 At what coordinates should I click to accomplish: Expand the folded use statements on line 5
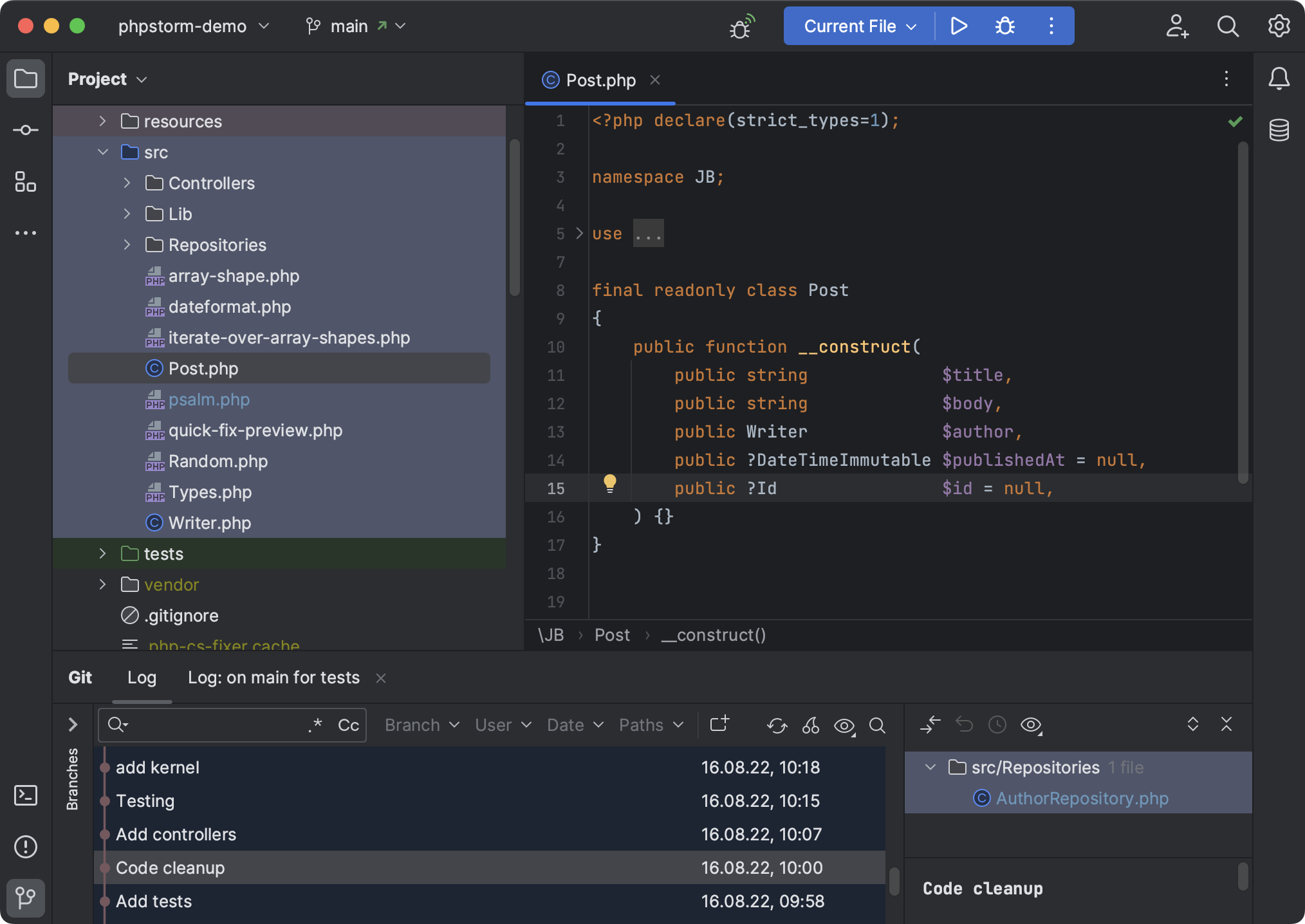coord(579,233)
